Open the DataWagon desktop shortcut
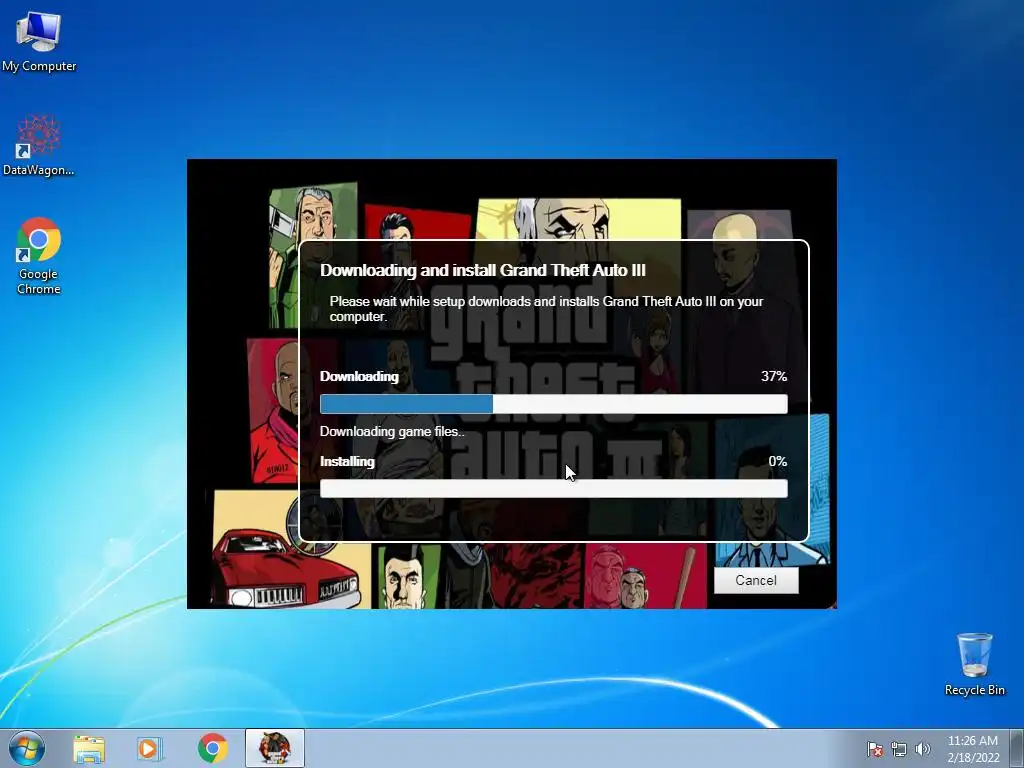The image size is (1024, 768). click(39, 146)
